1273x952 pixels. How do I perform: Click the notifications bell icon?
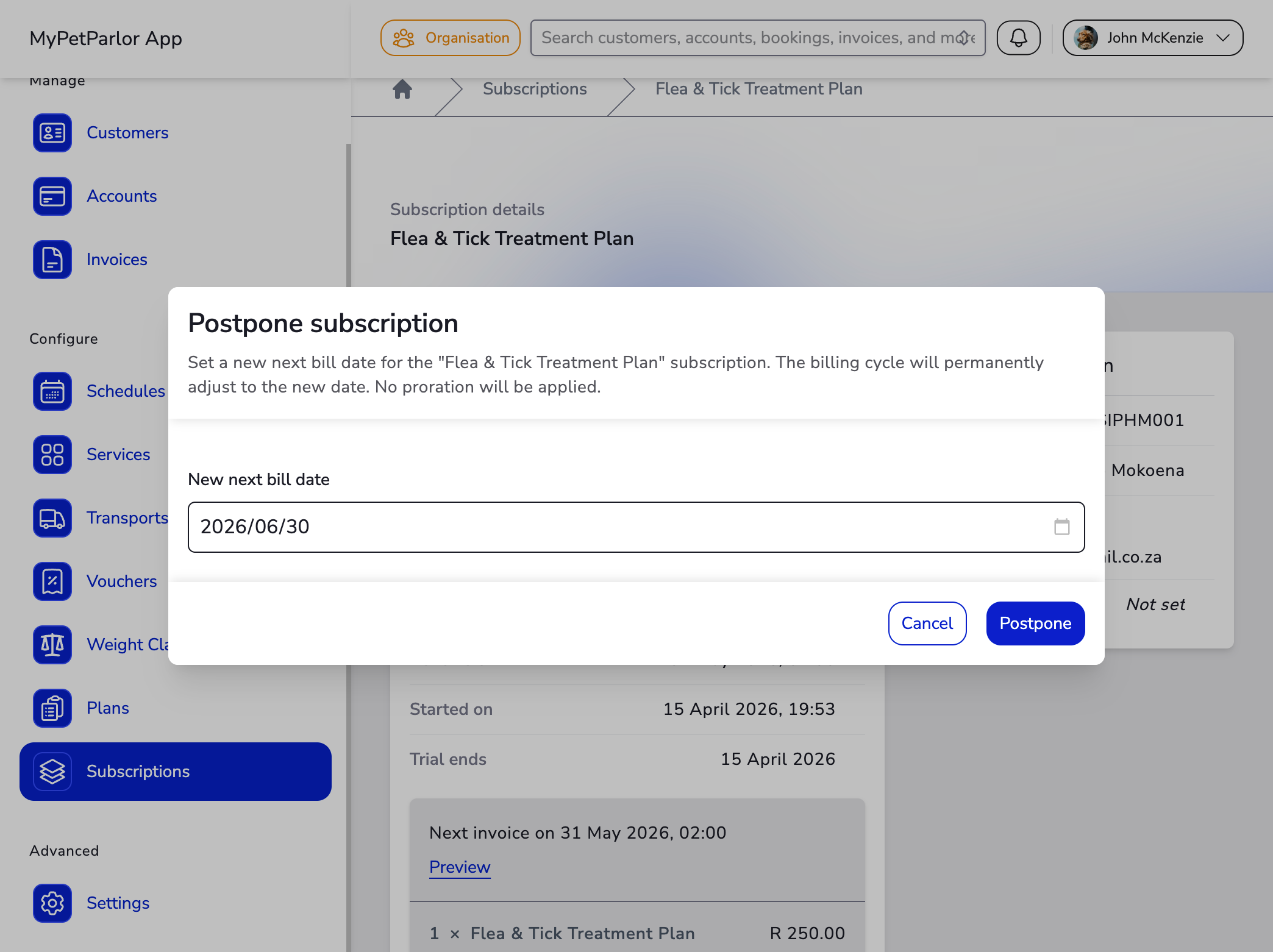pyautogui.click(x=1018, y=38)
